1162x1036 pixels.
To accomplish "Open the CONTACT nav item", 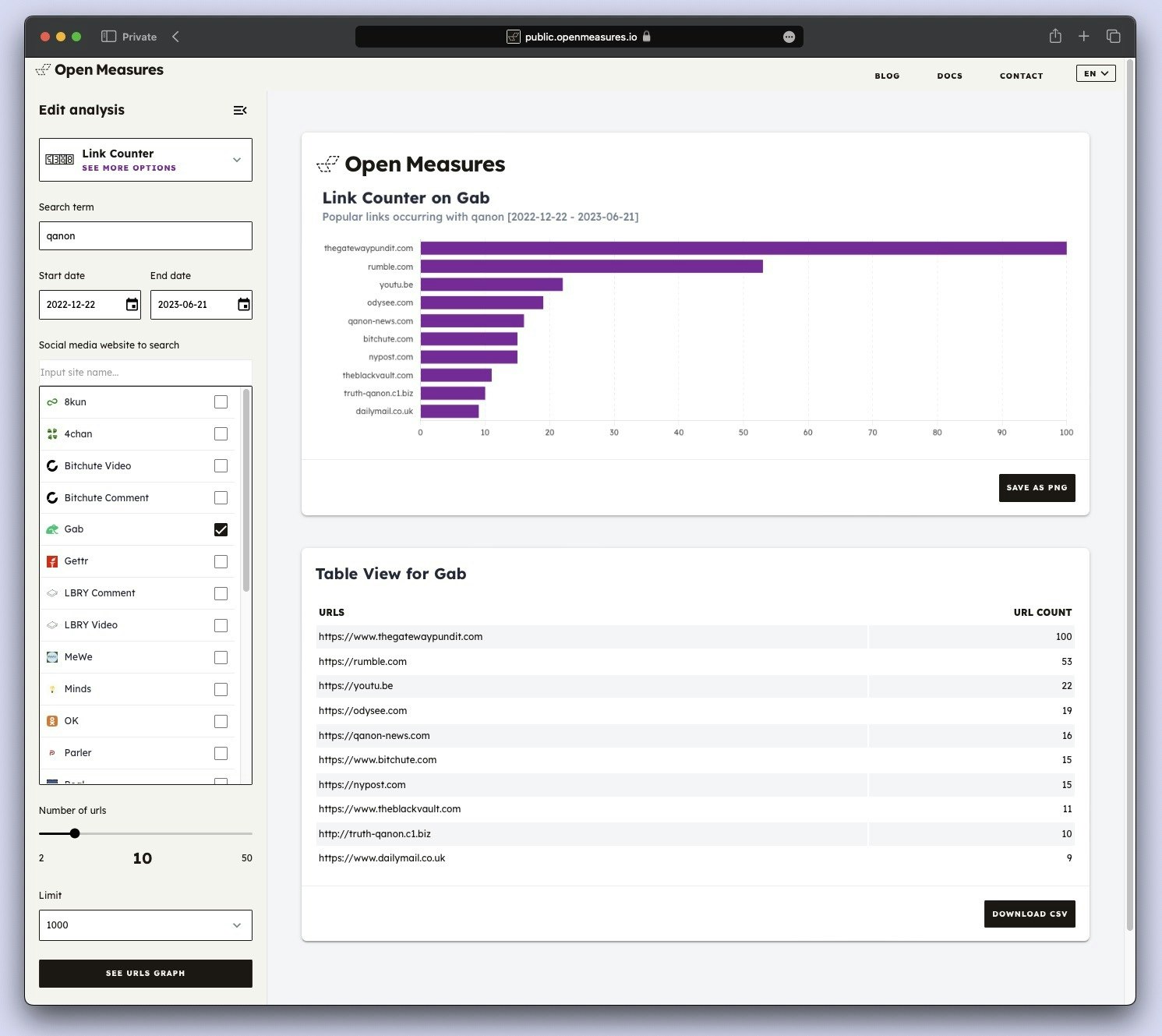I will [1021, 76].
